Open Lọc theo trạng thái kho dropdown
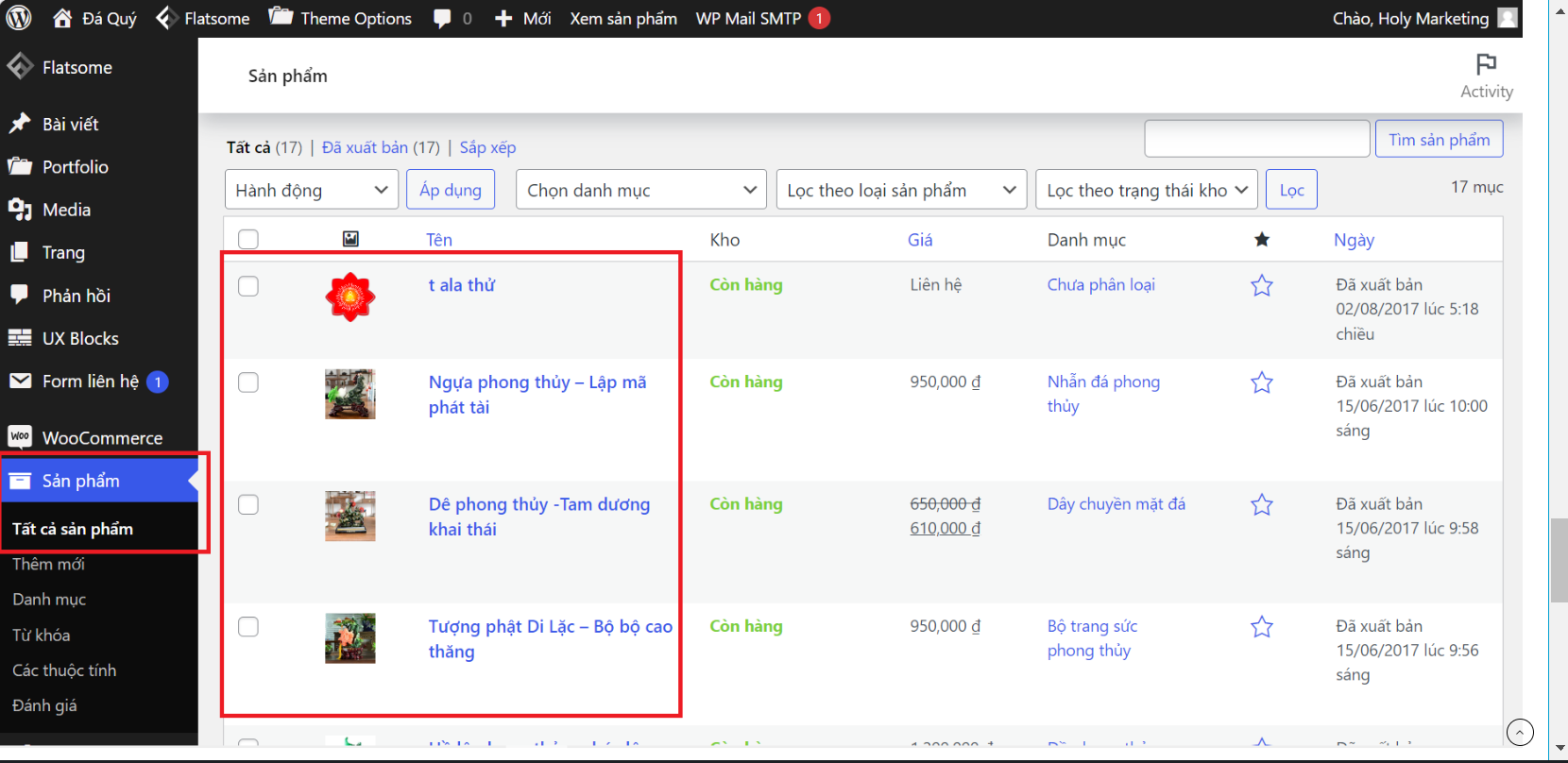1568x763 pixels. pyautogui.click(x=1146, y=190)
